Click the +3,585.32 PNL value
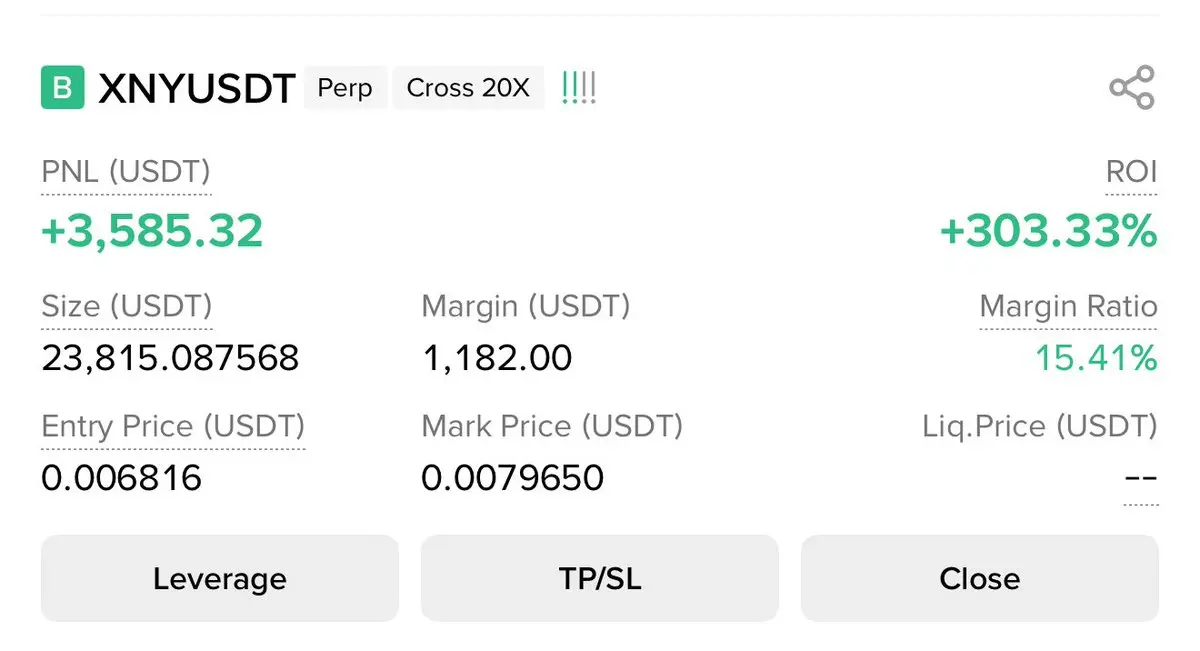The image size is (1200, 651). (x=152, y=231)
